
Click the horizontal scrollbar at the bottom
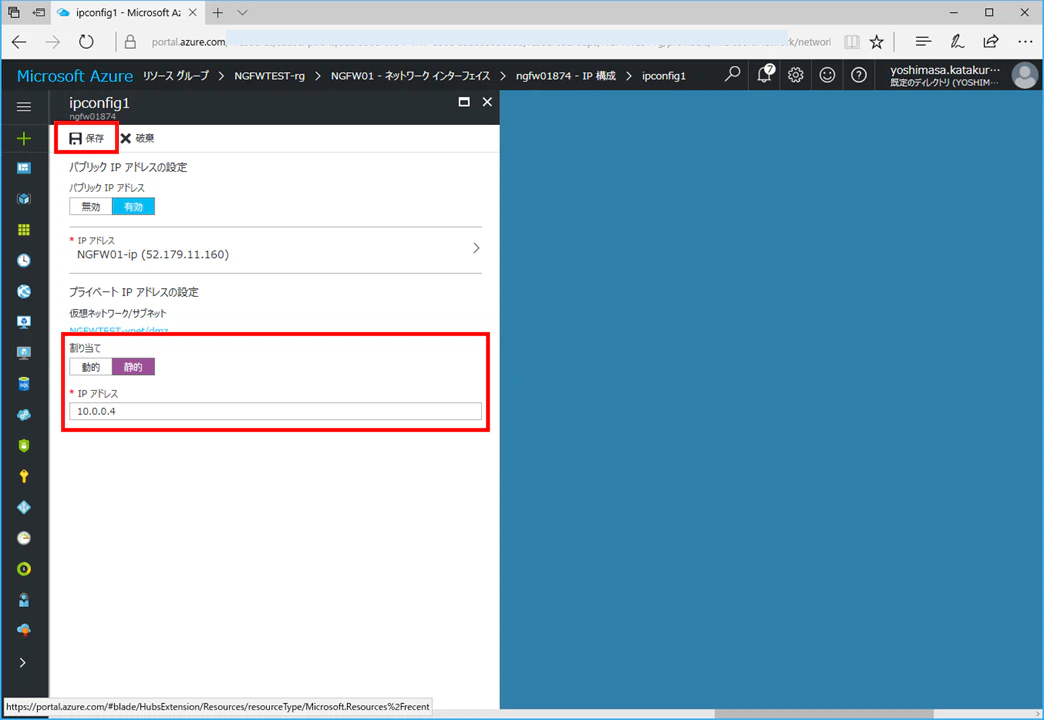pyautogui.click(x=824, y=714)
